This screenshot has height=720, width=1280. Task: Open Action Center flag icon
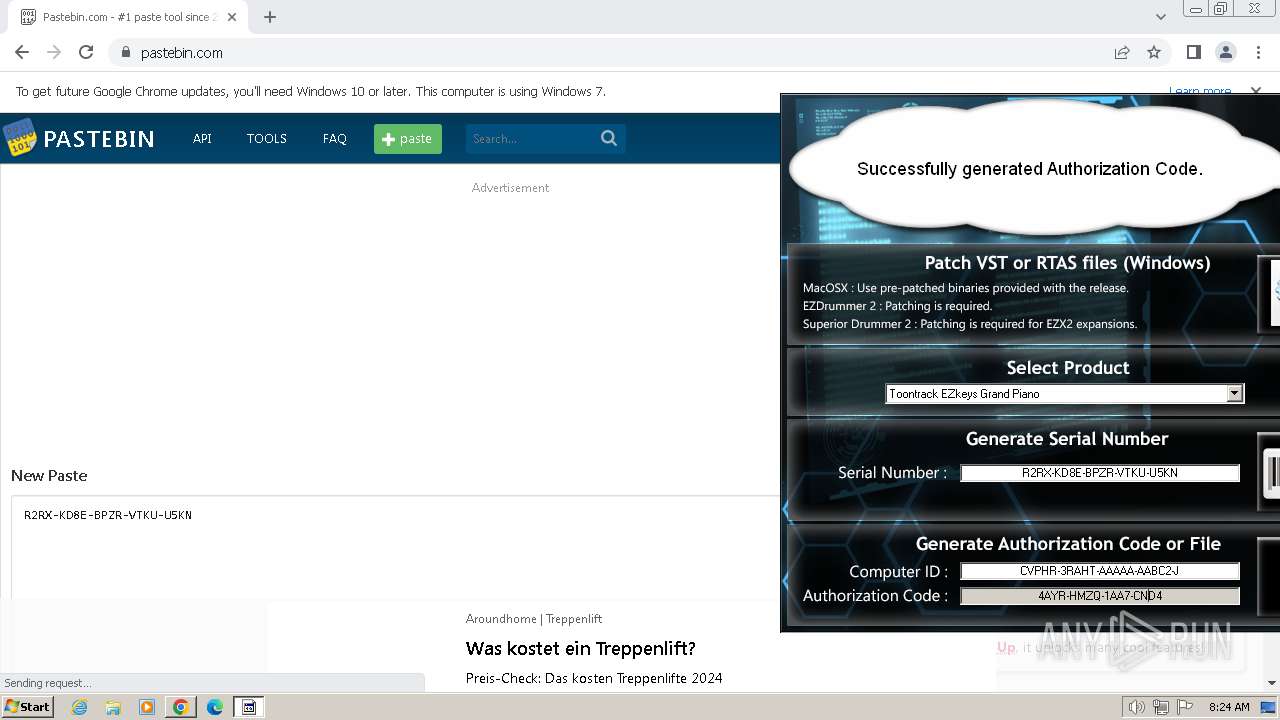pyautogui.click(x=1185, y=707)
